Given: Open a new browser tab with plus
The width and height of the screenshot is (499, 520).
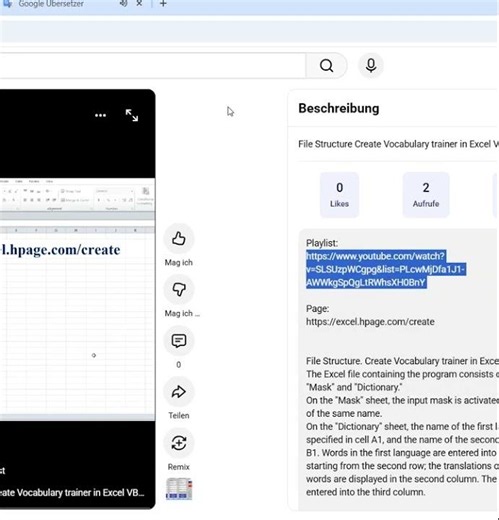Looking at the screenshot, I should 163,4.
